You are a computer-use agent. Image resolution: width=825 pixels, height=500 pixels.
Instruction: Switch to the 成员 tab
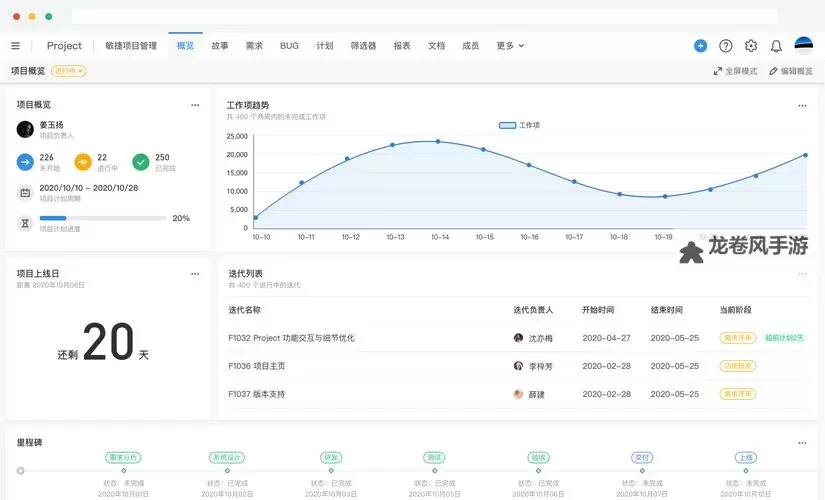(x=470, y=46)
